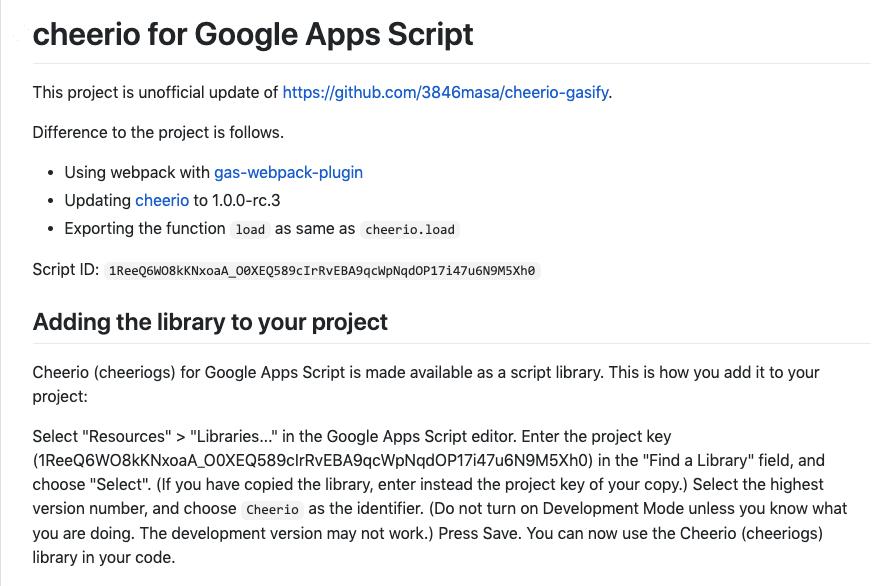This screenshot has height=586, width=887.
Task: Click the "Adding the library to your project" heading
Action: (x=210, y=322)
